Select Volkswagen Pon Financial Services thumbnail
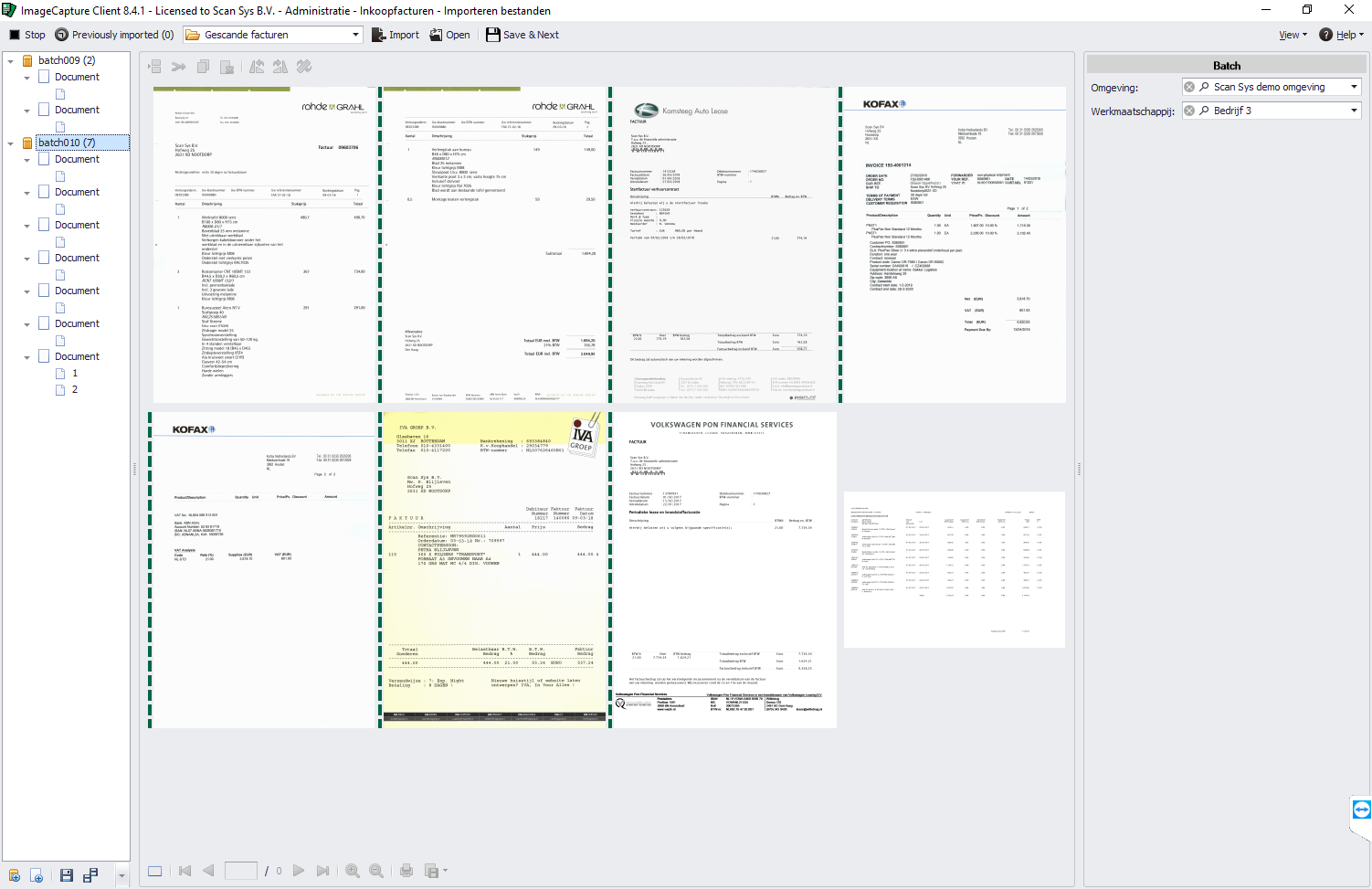 [724, 570]
